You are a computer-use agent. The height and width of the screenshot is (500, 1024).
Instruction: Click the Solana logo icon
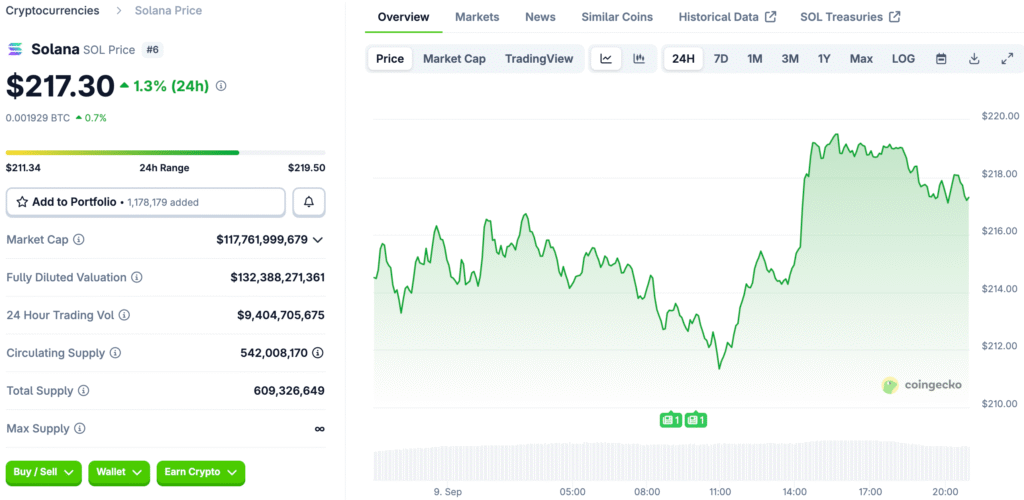[x=15, y=50]
